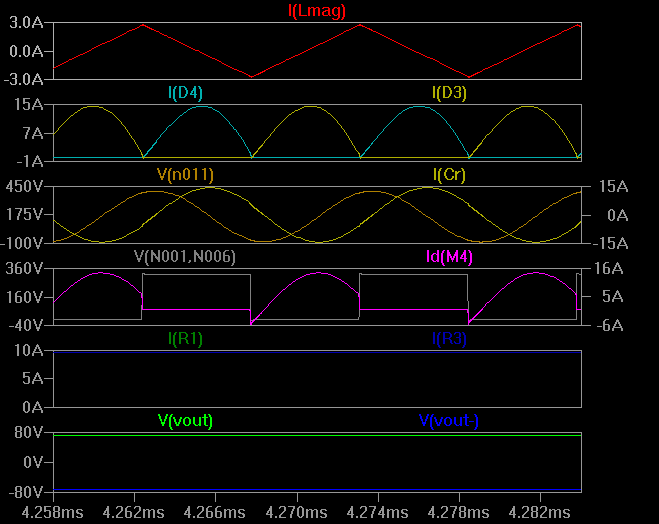The height and width of the screenshot is (524, 659).
Task: Click the 4.262ms time axis label
Action: [134, 513]
